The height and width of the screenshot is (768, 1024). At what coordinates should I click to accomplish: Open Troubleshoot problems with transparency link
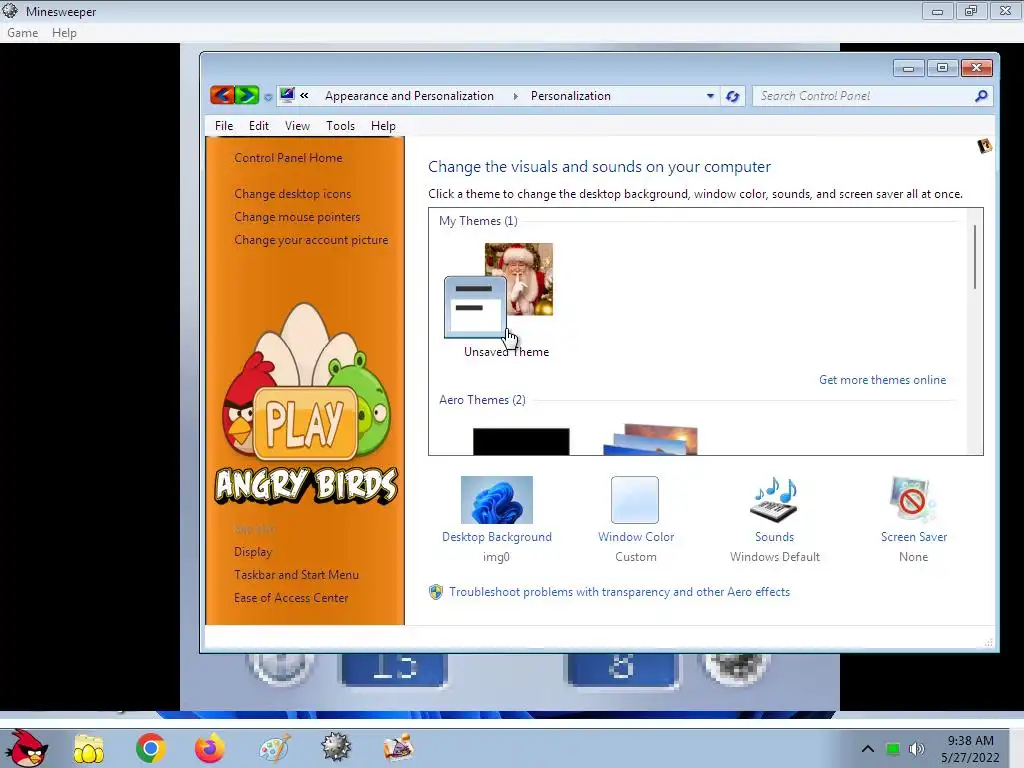point(619,592)
